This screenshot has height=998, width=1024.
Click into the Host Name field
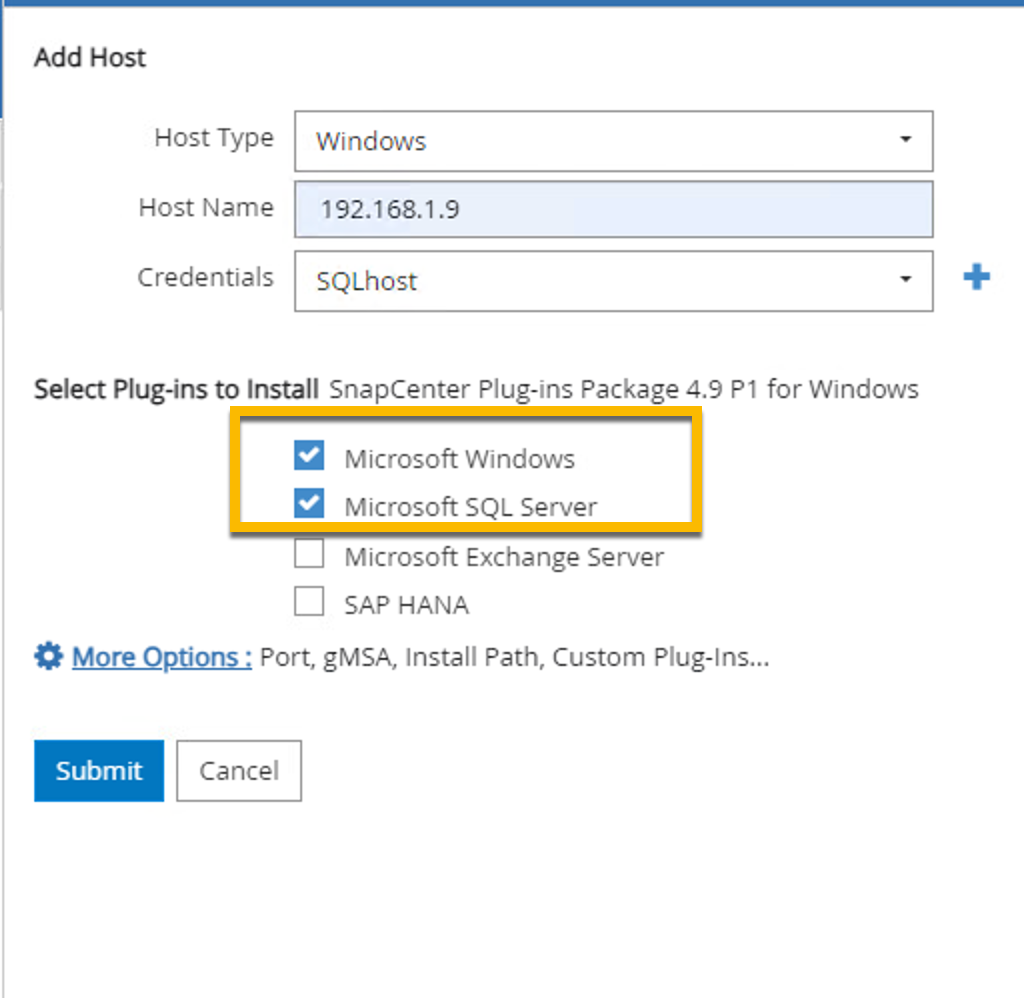click(x=612, y=210)
